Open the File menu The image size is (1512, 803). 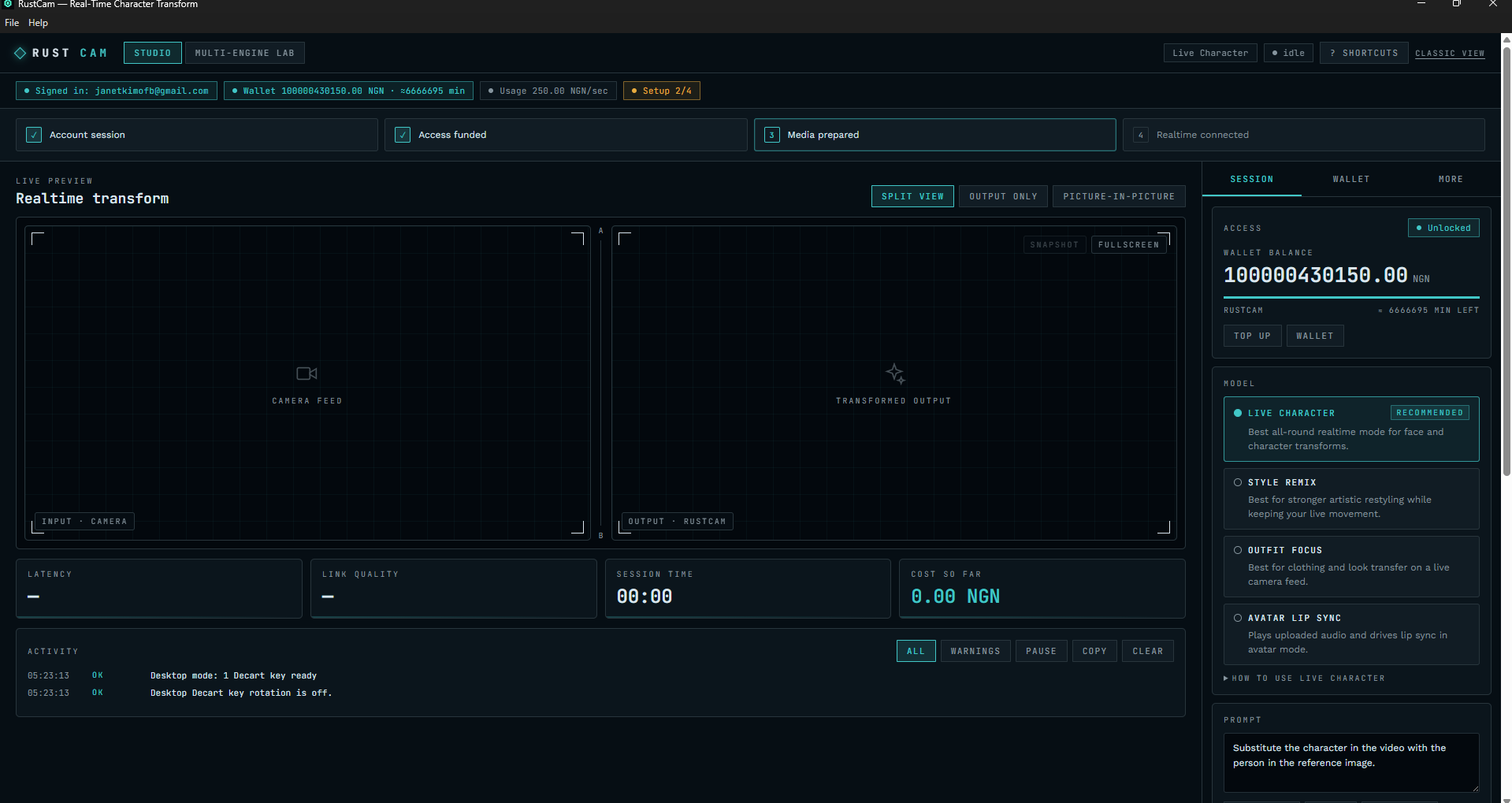tap(12, 23)
